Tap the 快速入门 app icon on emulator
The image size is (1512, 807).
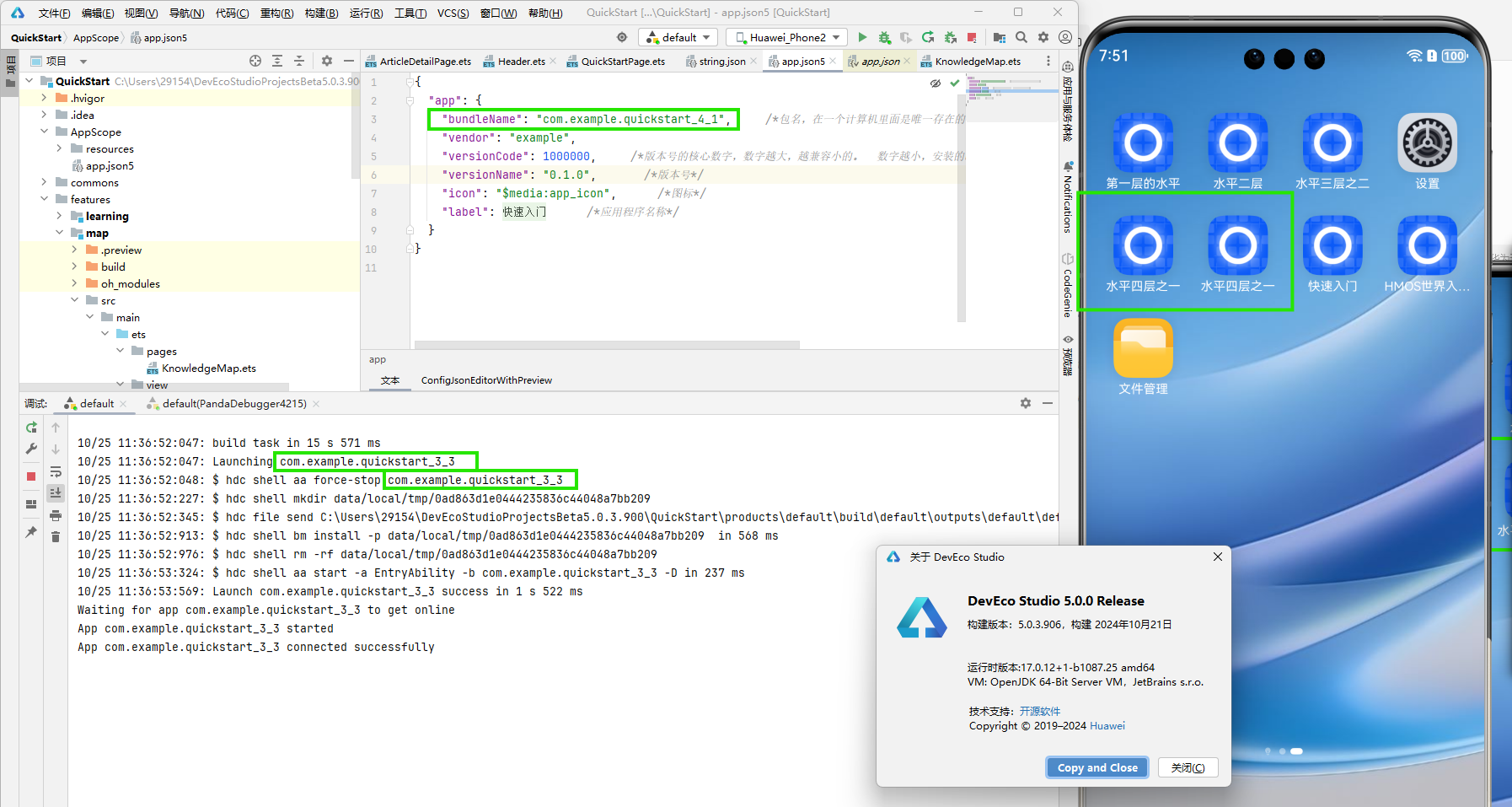tap(1332, 245)
